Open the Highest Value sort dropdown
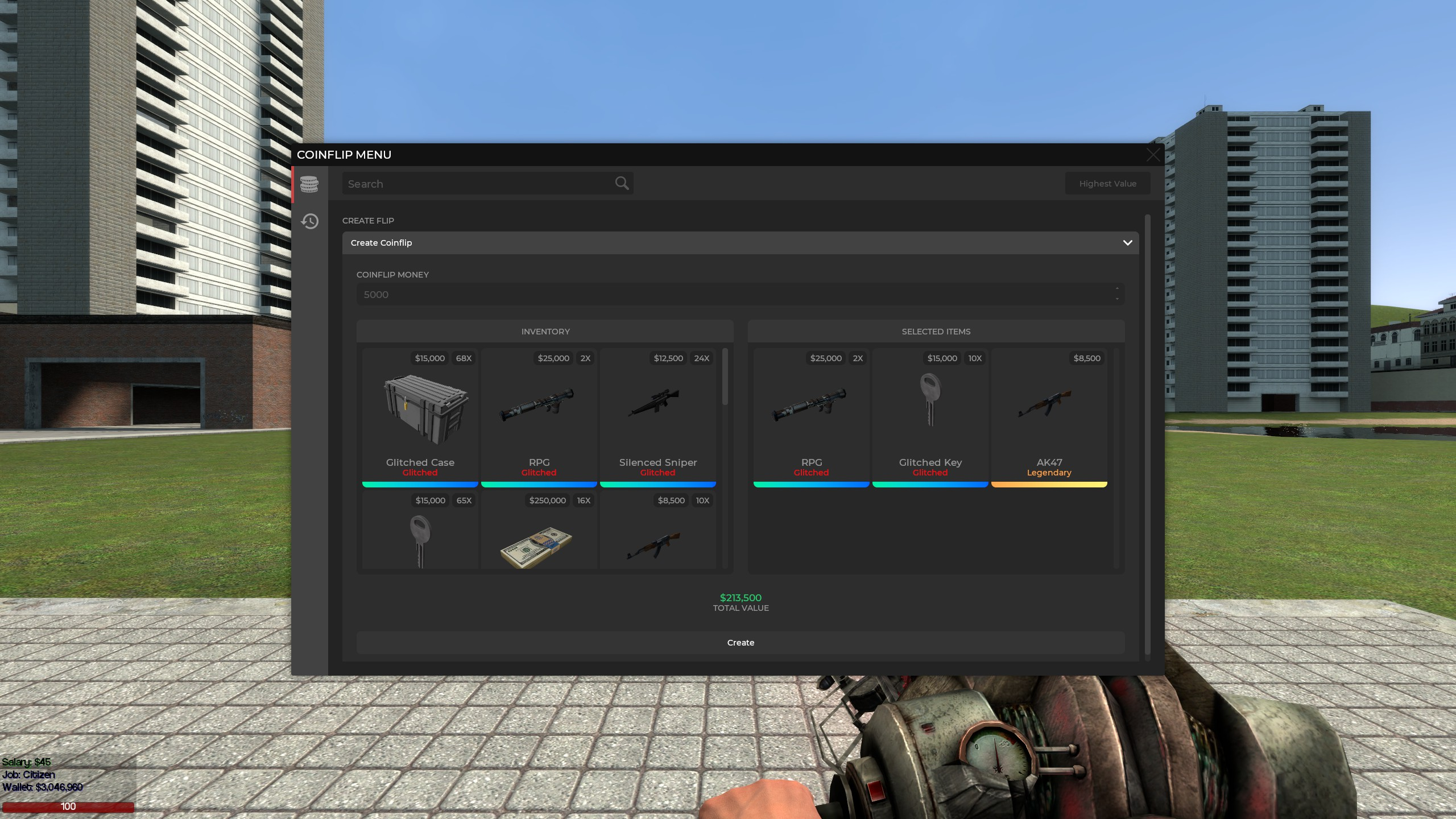This screenshot has width=1456, height=819. 1107,184
